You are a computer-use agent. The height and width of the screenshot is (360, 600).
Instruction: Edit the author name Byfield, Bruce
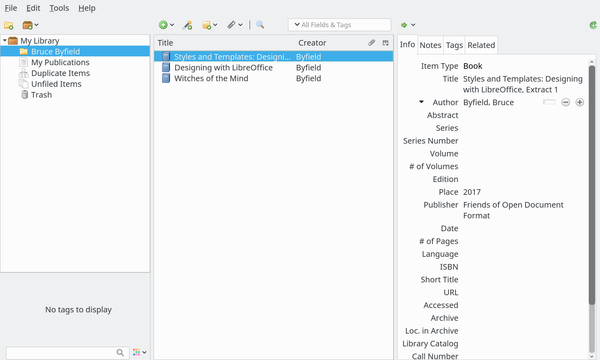point(488,103)
